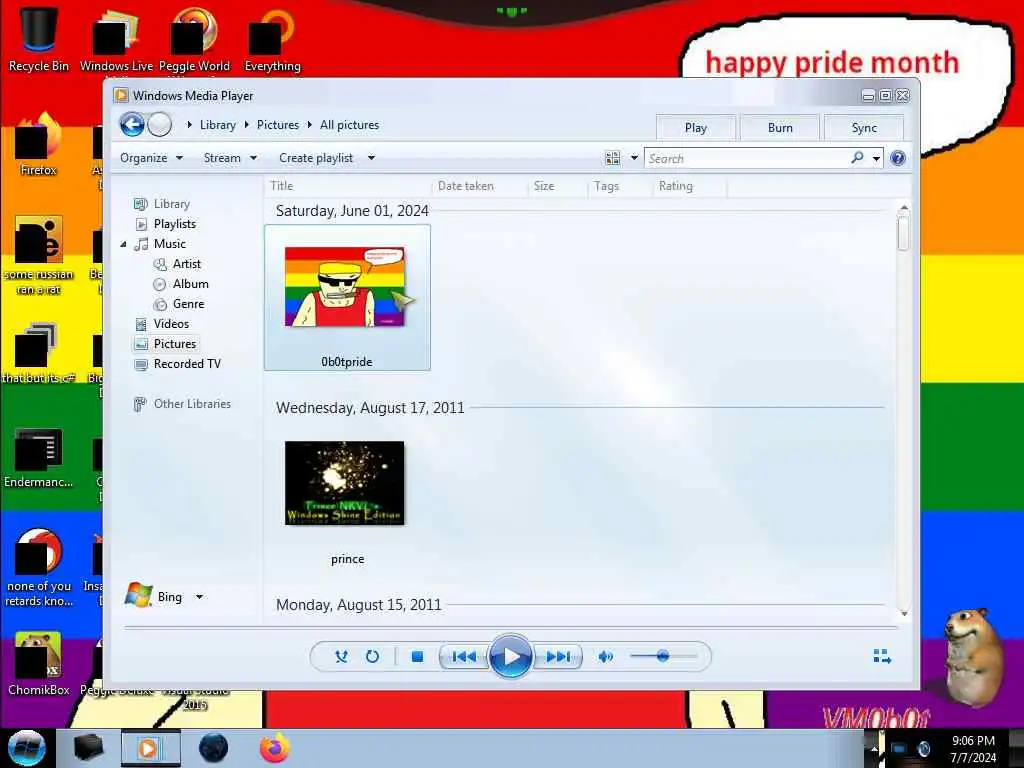Select Album under Music
This screenshot has height=768, width=1024.
pos(191,284)
